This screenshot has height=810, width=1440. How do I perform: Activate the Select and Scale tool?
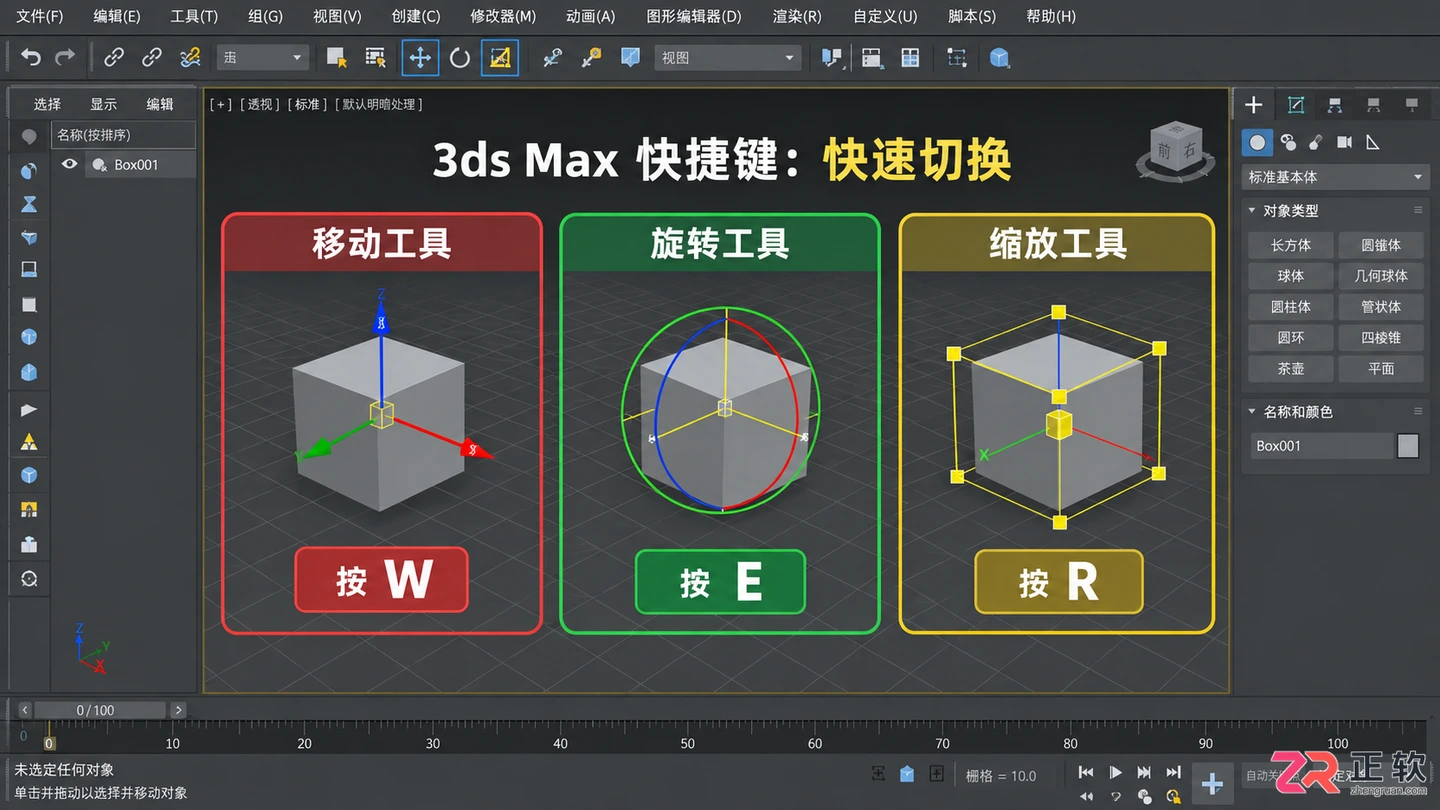(500, 58)
